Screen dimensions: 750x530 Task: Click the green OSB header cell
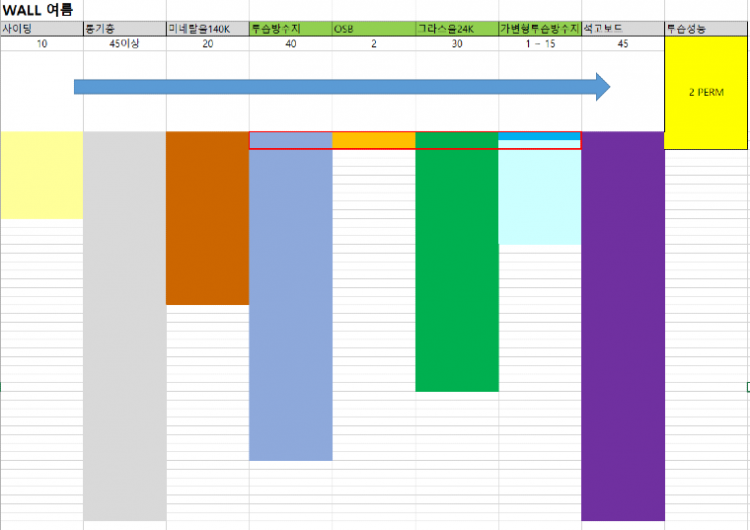pos(373,29)
